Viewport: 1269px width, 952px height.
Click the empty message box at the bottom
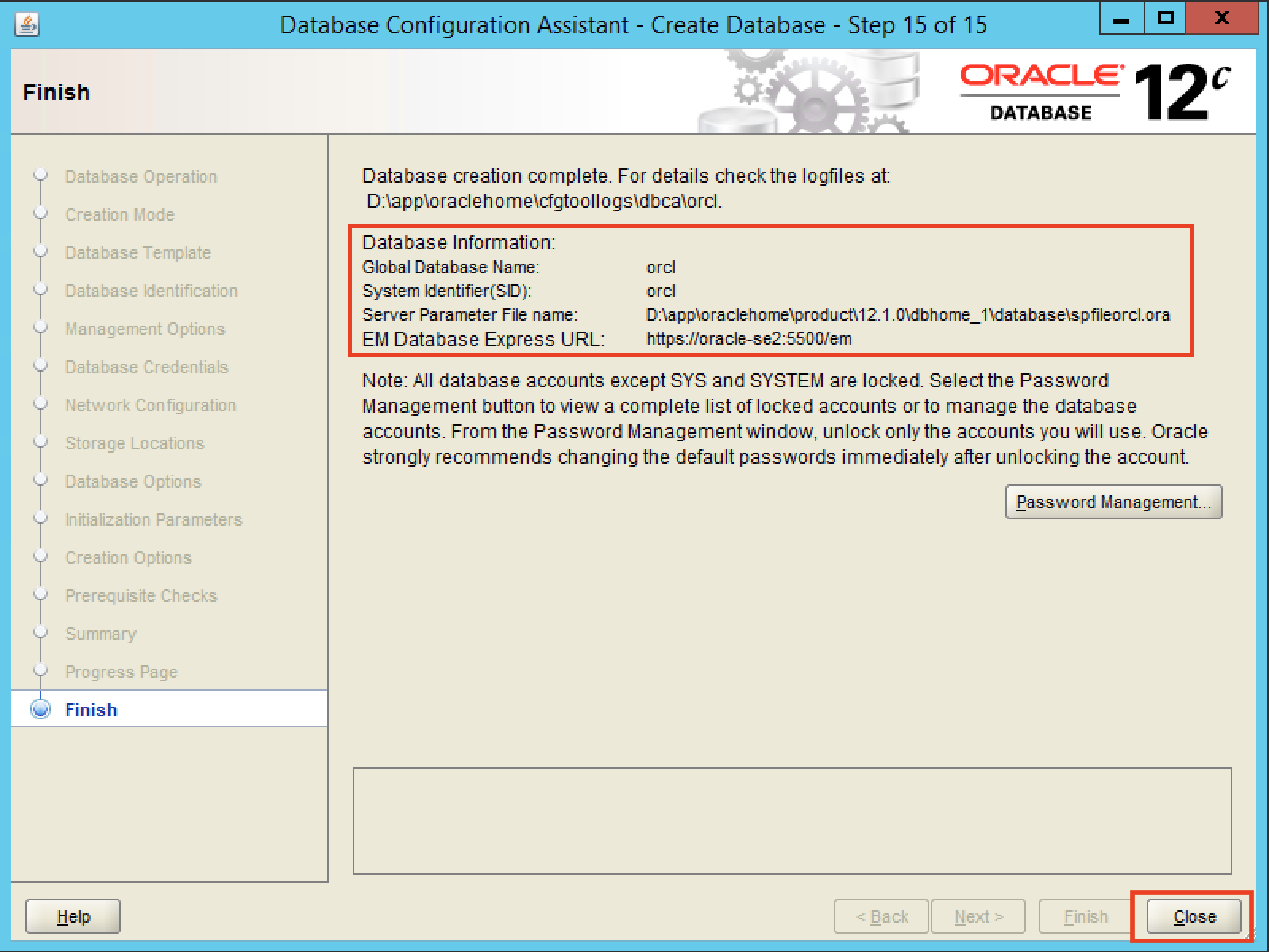[x=792, y=820]
